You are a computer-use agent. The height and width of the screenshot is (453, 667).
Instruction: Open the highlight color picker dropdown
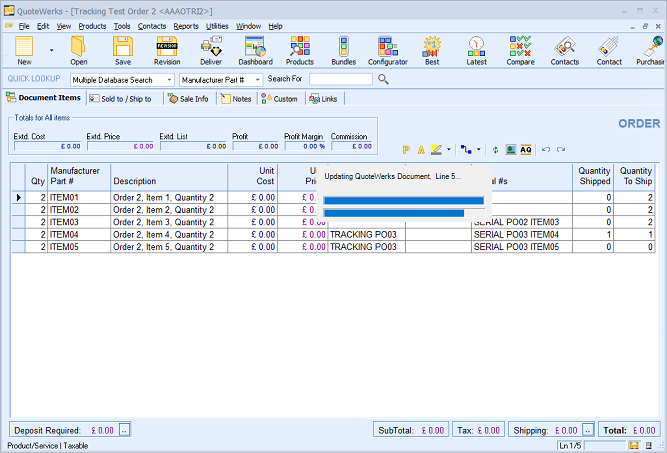click(450, 149)
